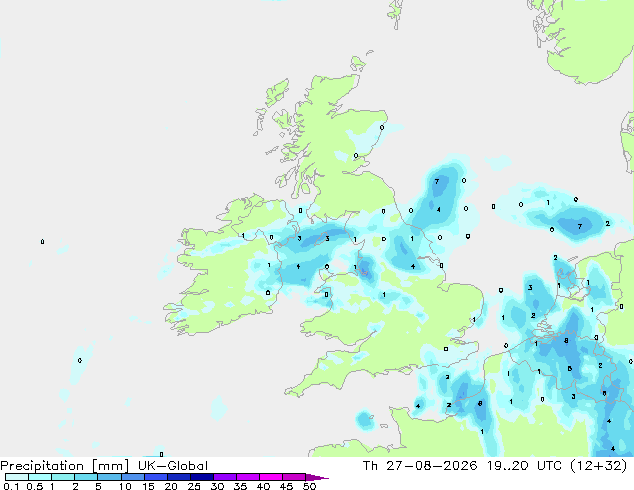Select the 25 to 30 dark navy swatch

(x=202, y=477)
